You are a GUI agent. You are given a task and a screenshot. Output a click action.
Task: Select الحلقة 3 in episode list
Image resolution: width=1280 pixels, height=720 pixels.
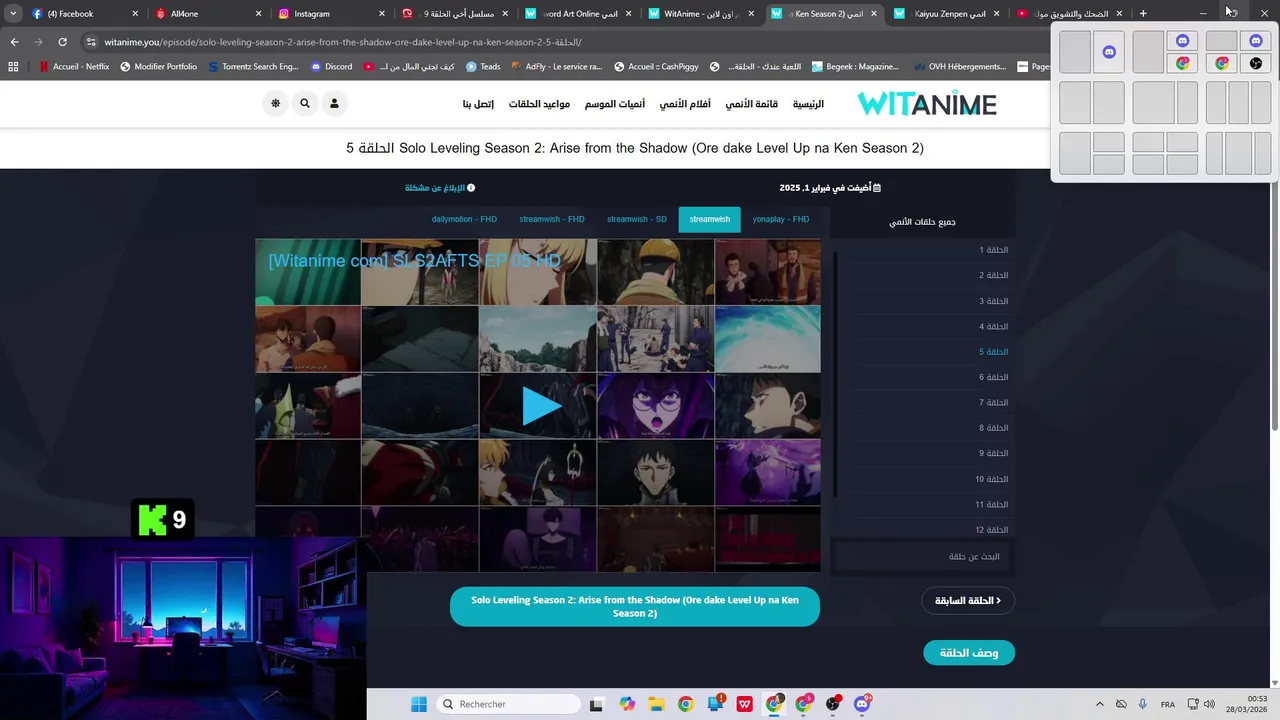coord(994,301)
